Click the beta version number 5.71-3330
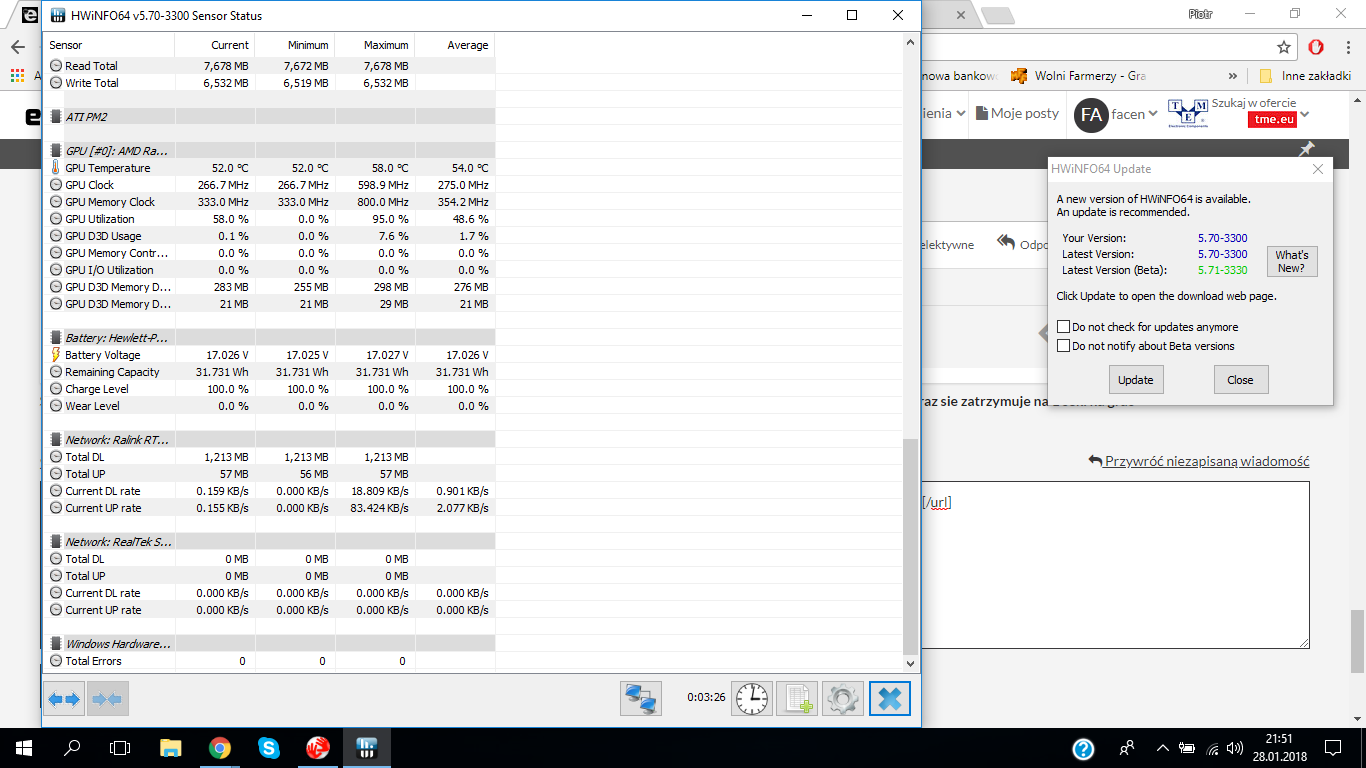The height and width of the screenshot is (768, 1366). coord(1223,270)
